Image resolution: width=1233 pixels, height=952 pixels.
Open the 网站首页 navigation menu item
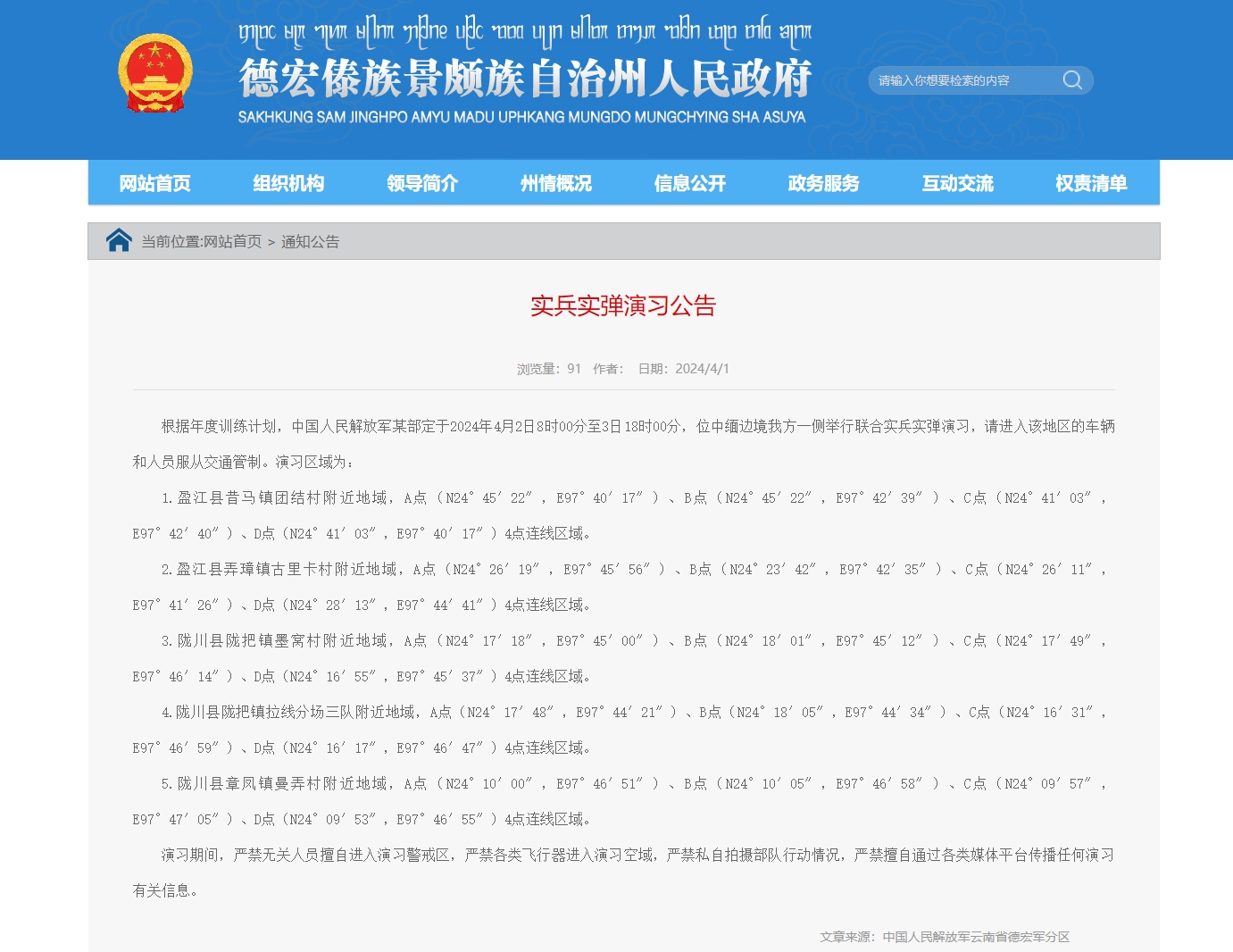(154, 183)
